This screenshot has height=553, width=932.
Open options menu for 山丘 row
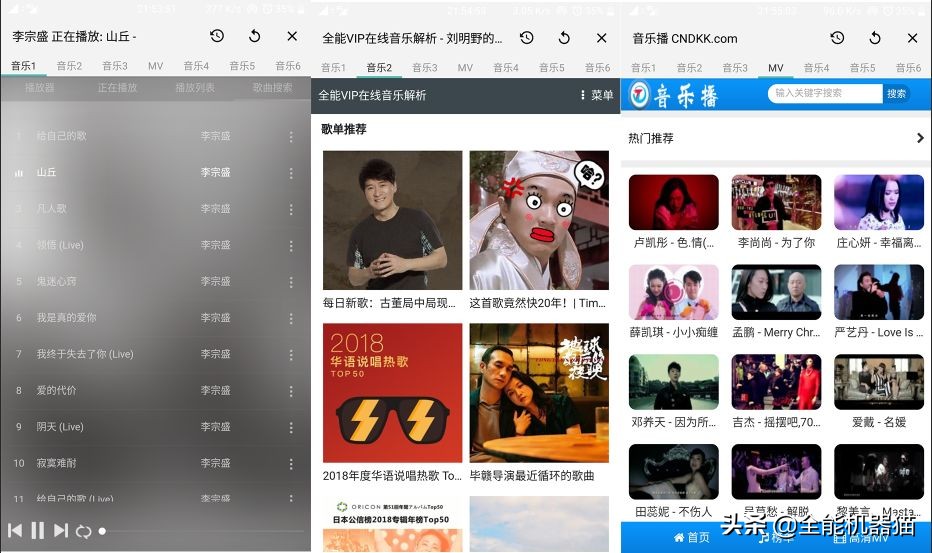pos(291,173)
